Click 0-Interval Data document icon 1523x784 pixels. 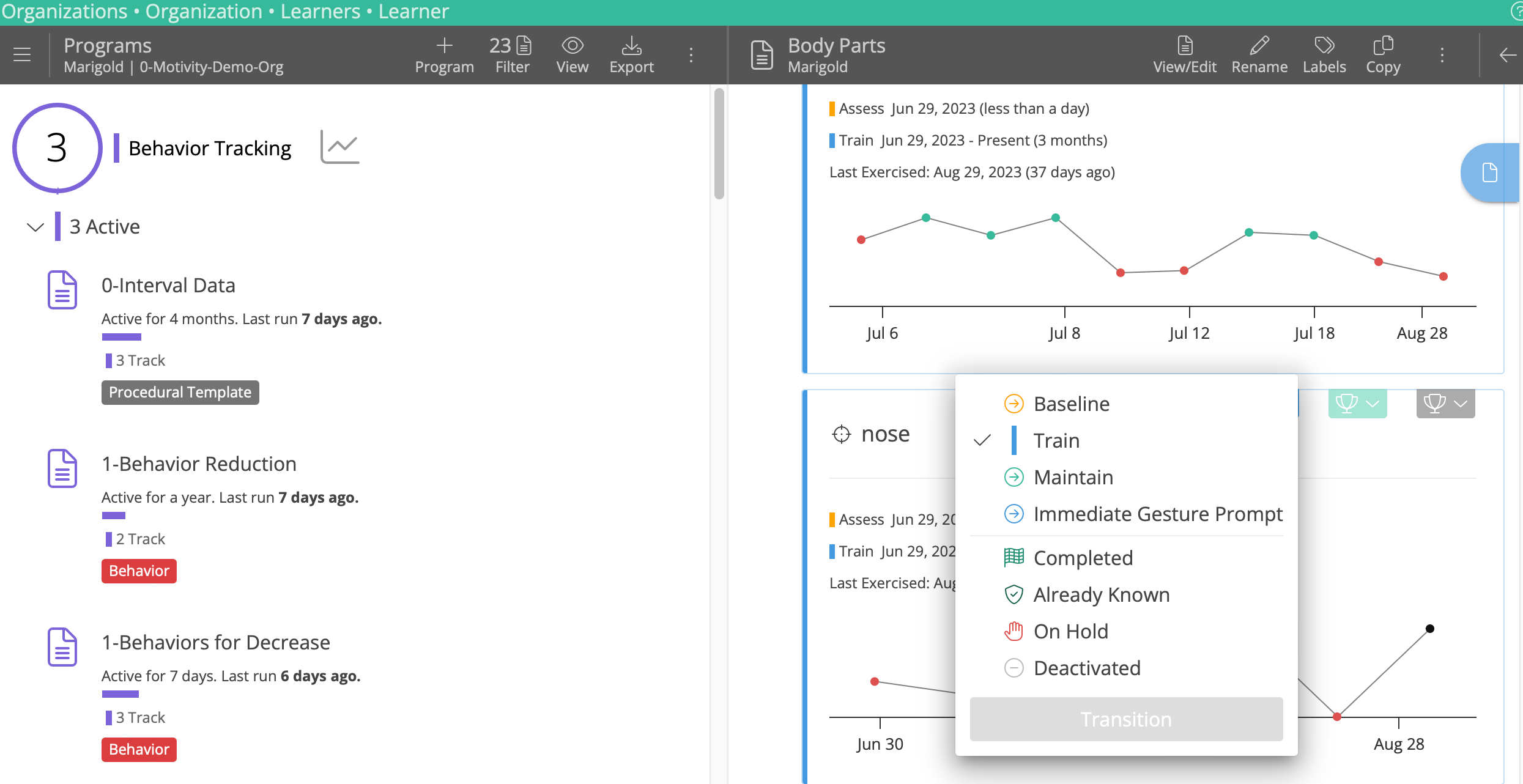62,289
